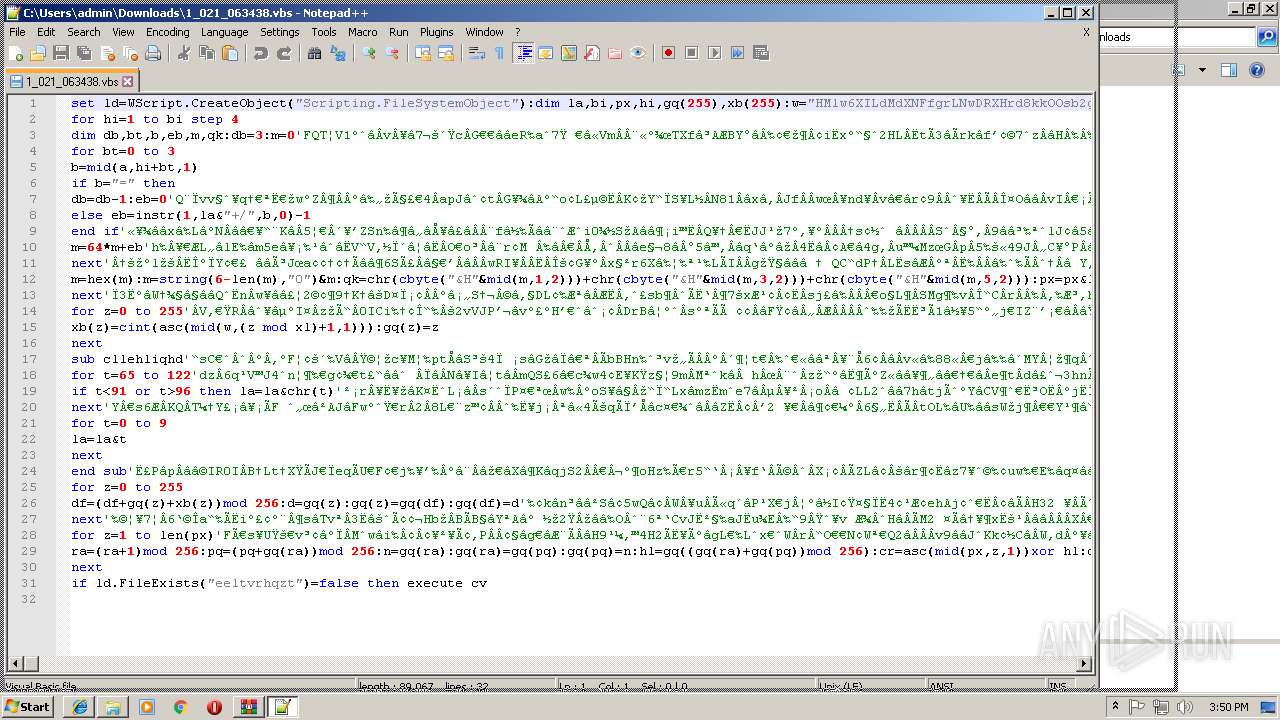Click the Zoom Out toolbar icon
Screen dimensions: 1280x720
point(392,53)
